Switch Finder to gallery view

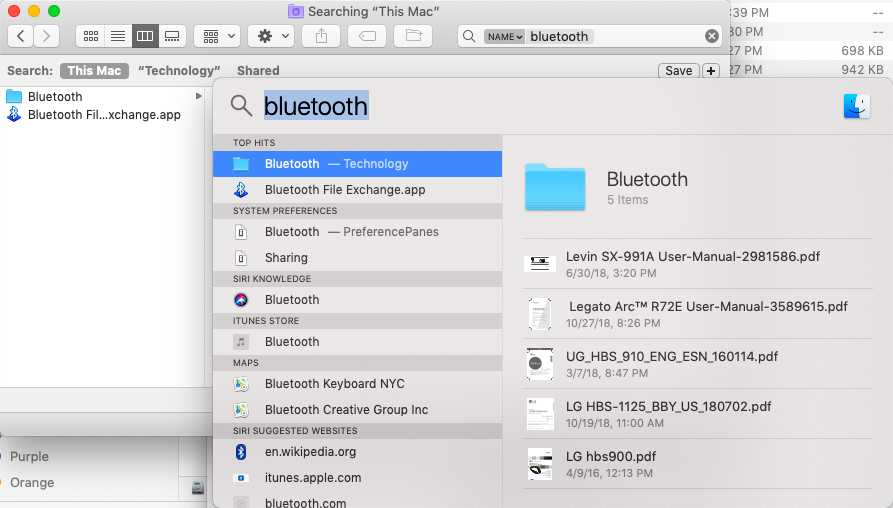click(x=172, y=36)
